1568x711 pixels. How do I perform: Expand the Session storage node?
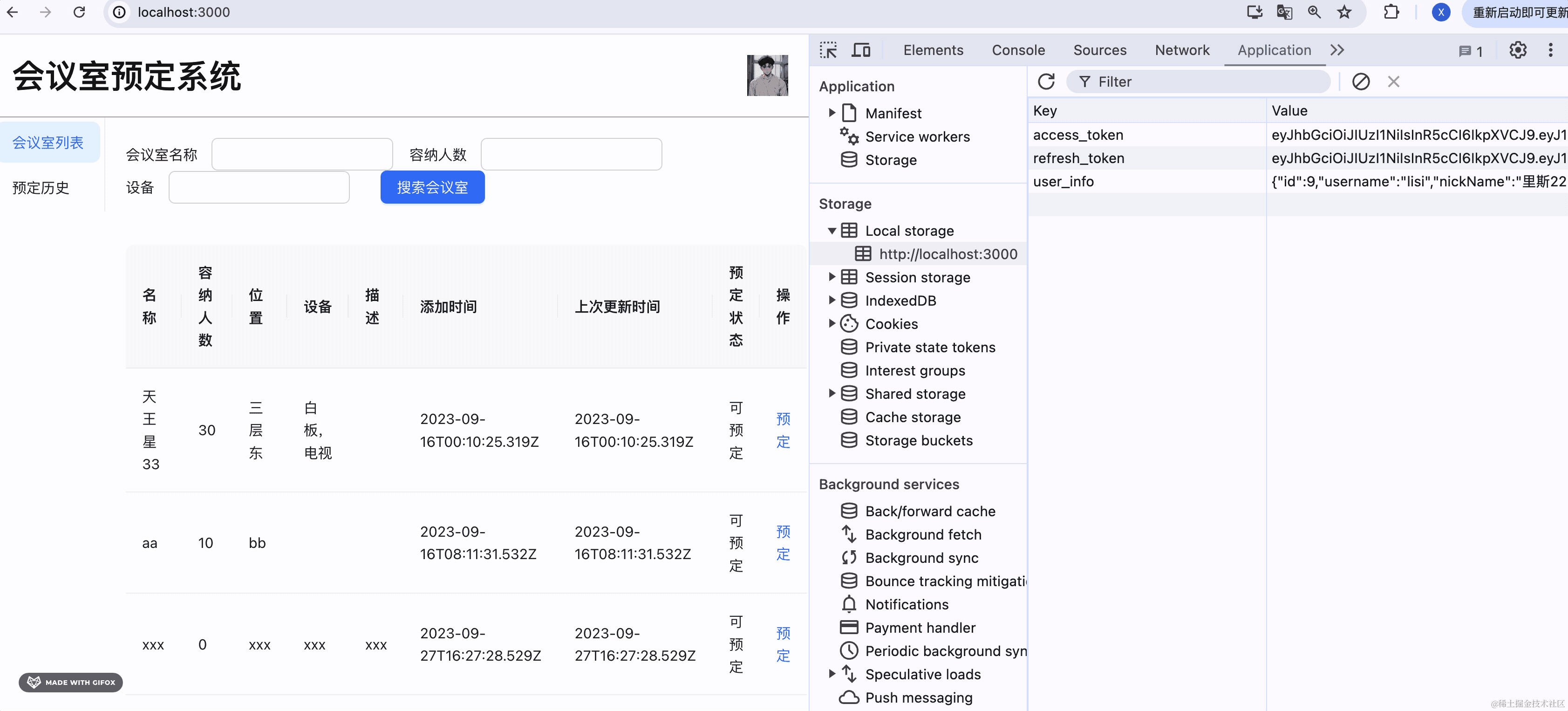coord(832,277)
